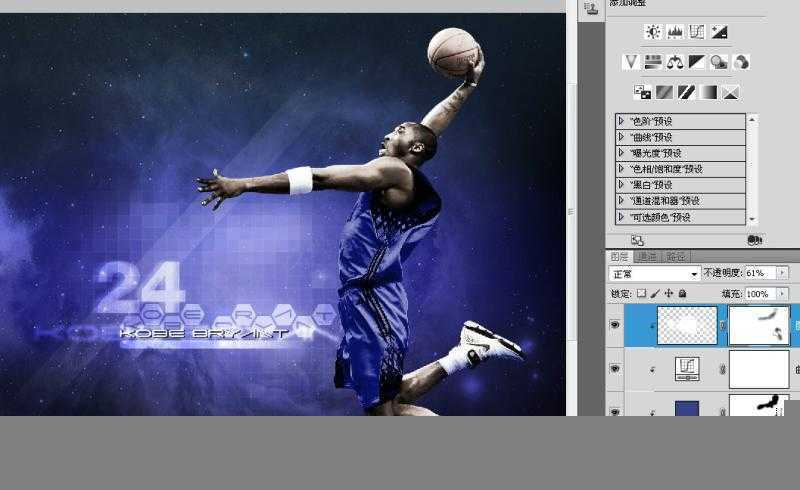Select the blue fill layer mask thumbnail
Viewport: 800px width, 490px height.
[759, 405]
